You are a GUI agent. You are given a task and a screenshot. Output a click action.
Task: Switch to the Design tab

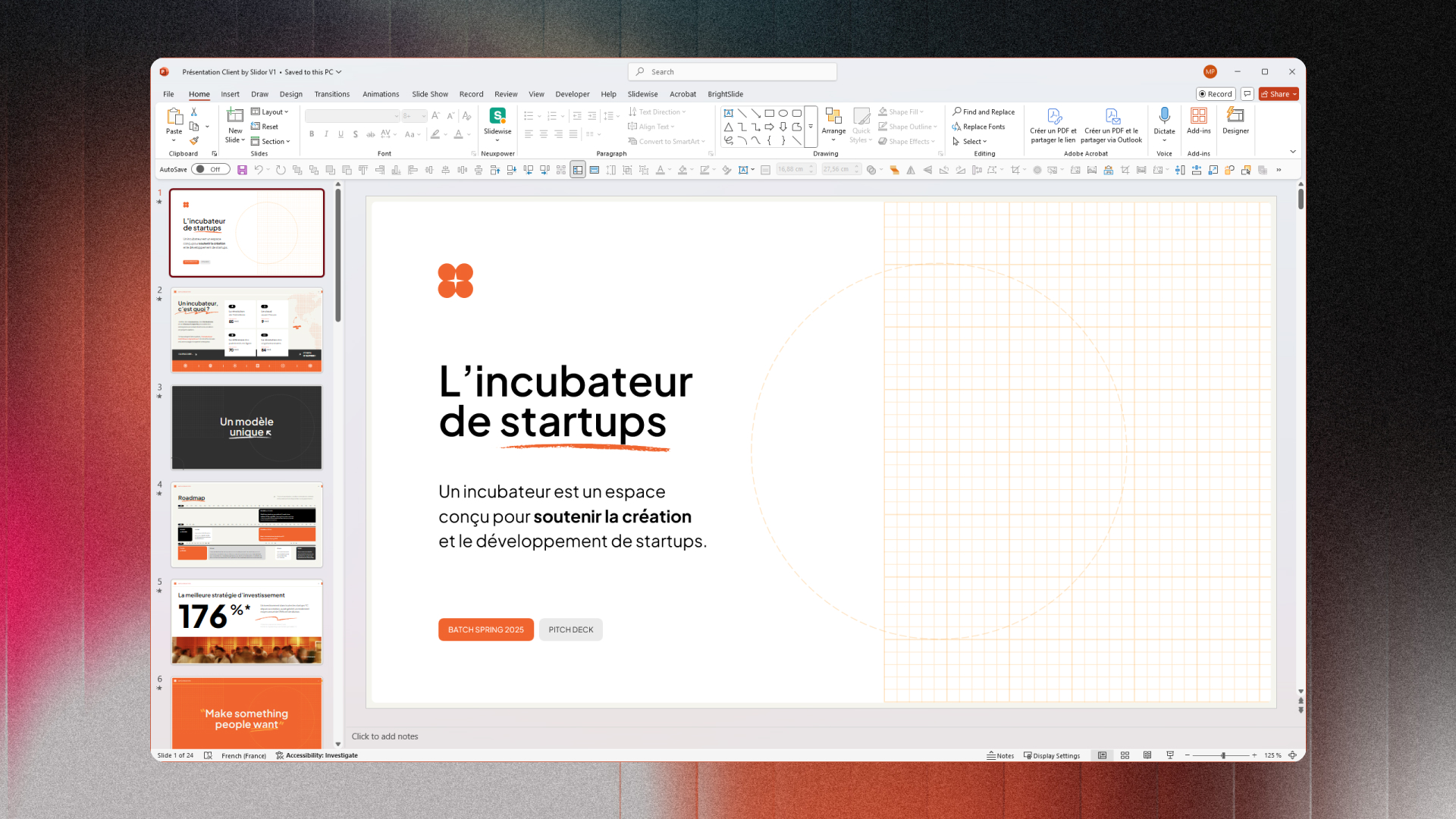pyautogui.click(x=290, y=95)
